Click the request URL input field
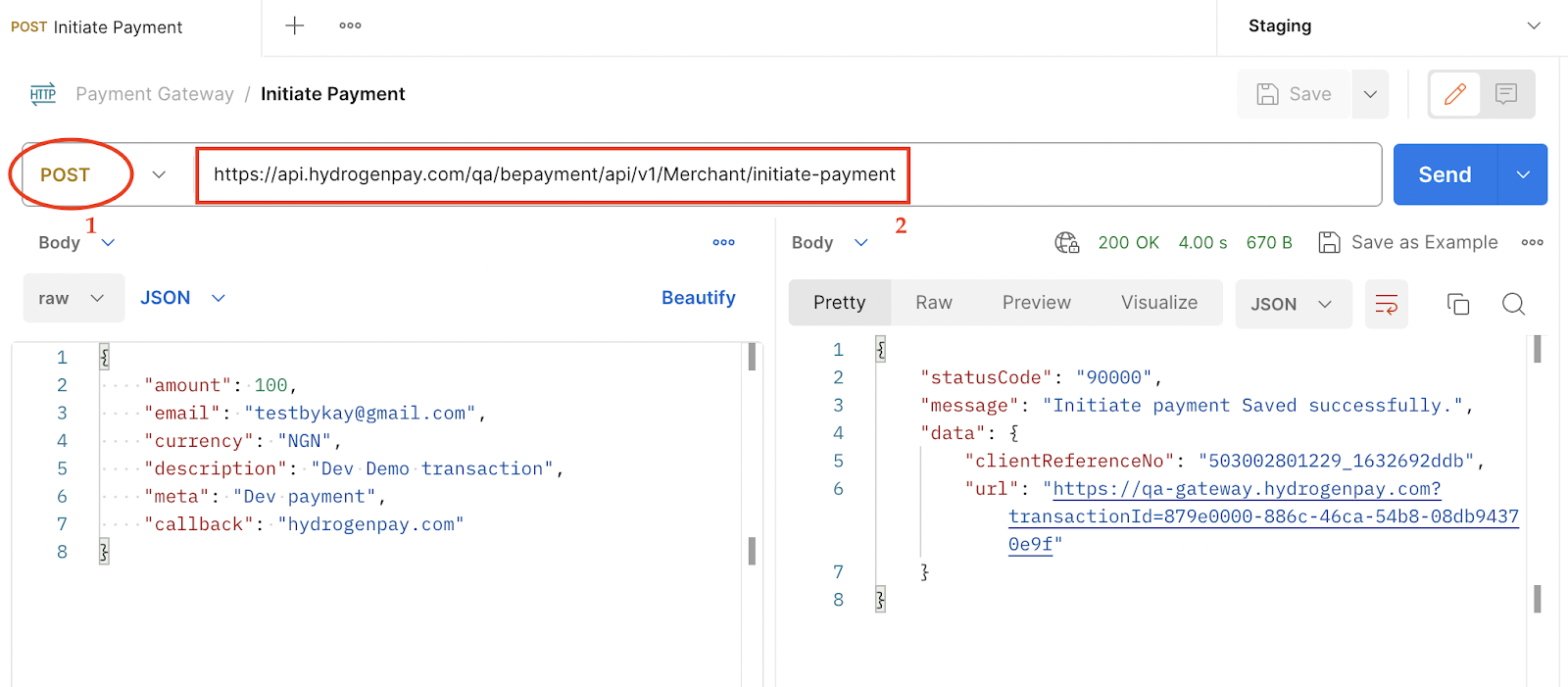1568x687 pixels. click(x=787, y=174)
